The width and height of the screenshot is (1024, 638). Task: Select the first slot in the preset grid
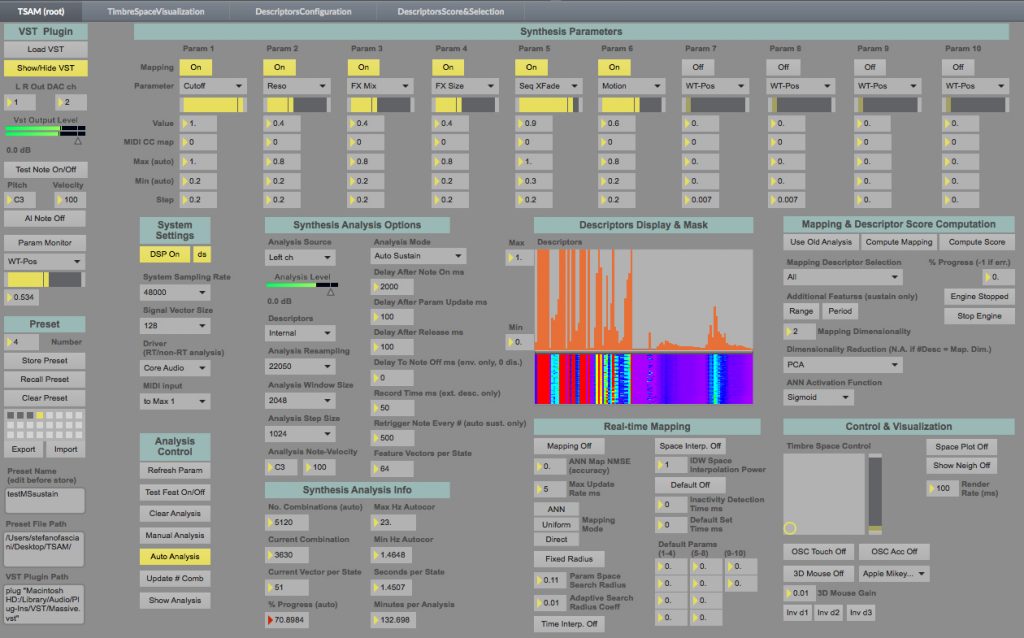tap(11, 416)
